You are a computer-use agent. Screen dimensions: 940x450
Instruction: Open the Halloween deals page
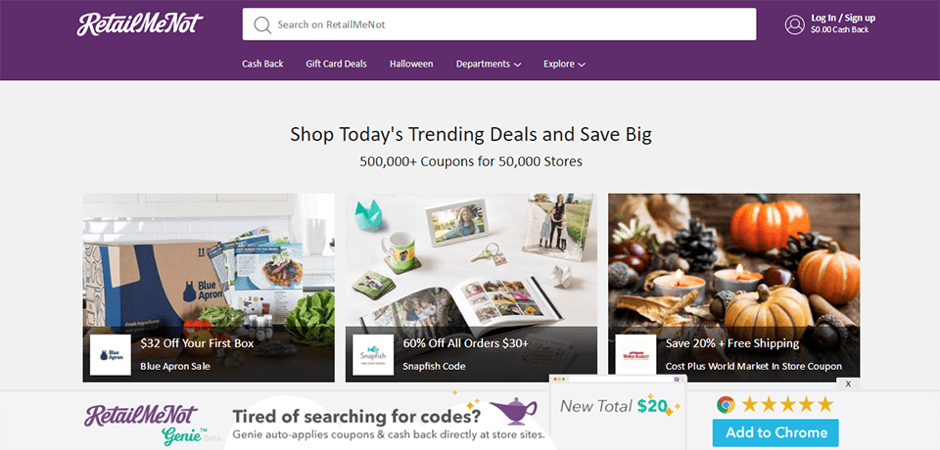411,64
